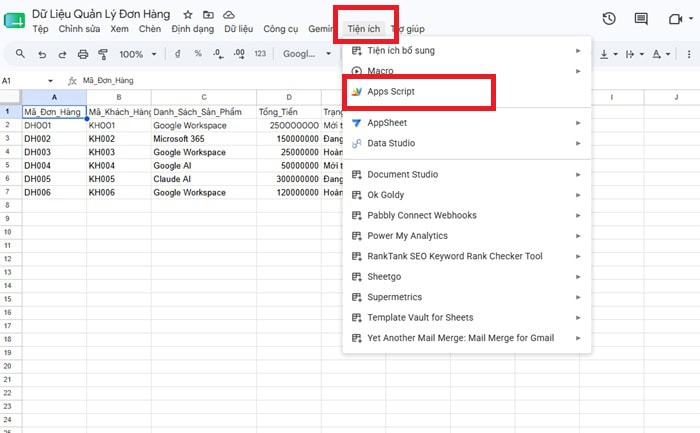Open the comments icon
700x433 pixels.
(x=641, y=19)
